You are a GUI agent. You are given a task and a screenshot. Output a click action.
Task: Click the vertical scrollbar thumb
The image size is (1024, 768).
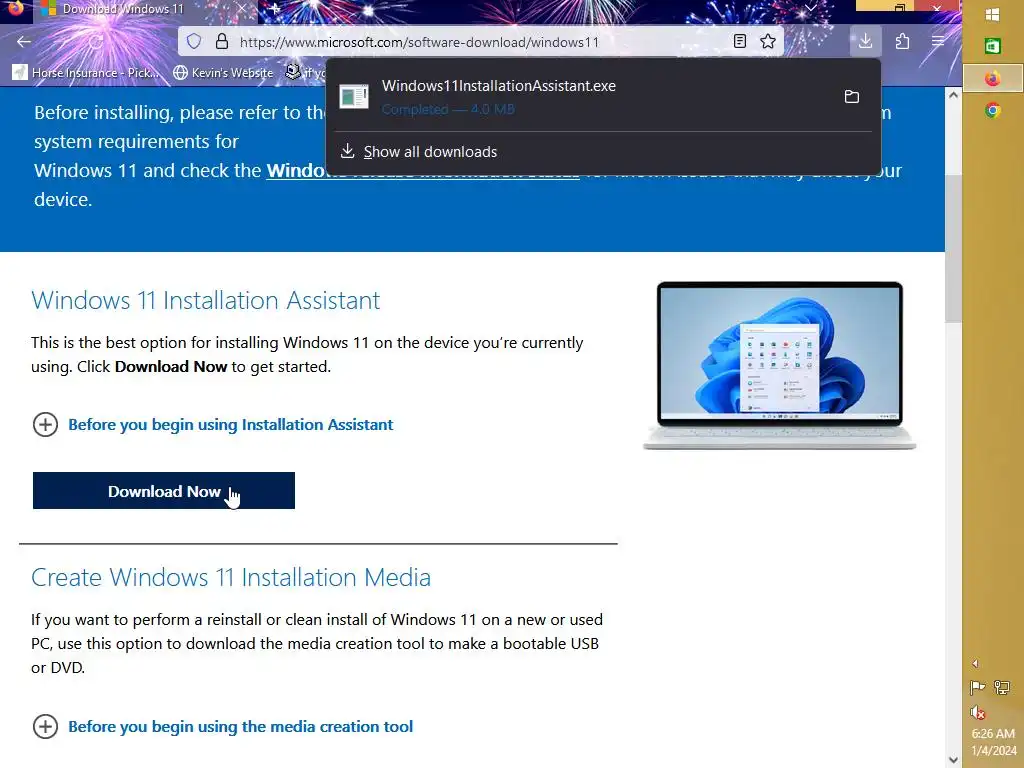tap(953, 248)
